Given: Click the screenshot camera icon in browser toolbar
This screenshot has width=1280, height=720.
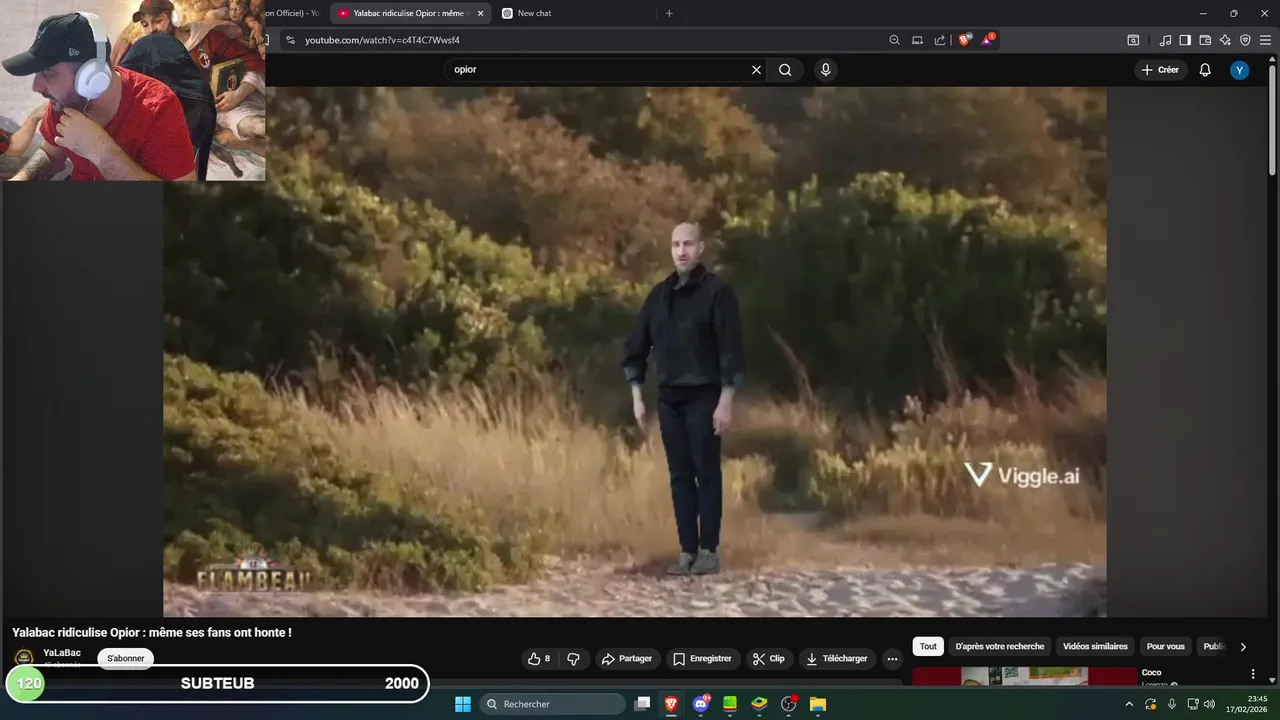Looking at the screenshot, I should [x=1133, y=40].
